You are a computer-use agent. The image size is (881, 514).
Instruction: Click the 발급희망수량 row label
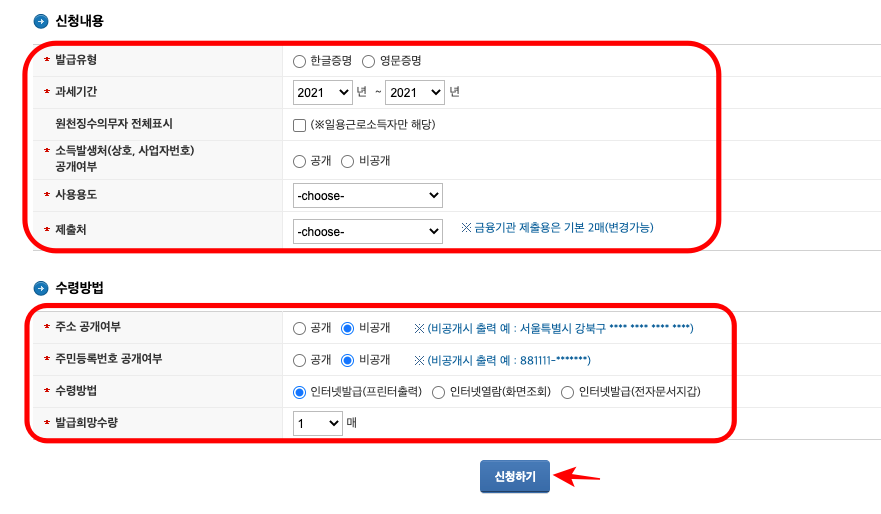[x=87, y=422]
